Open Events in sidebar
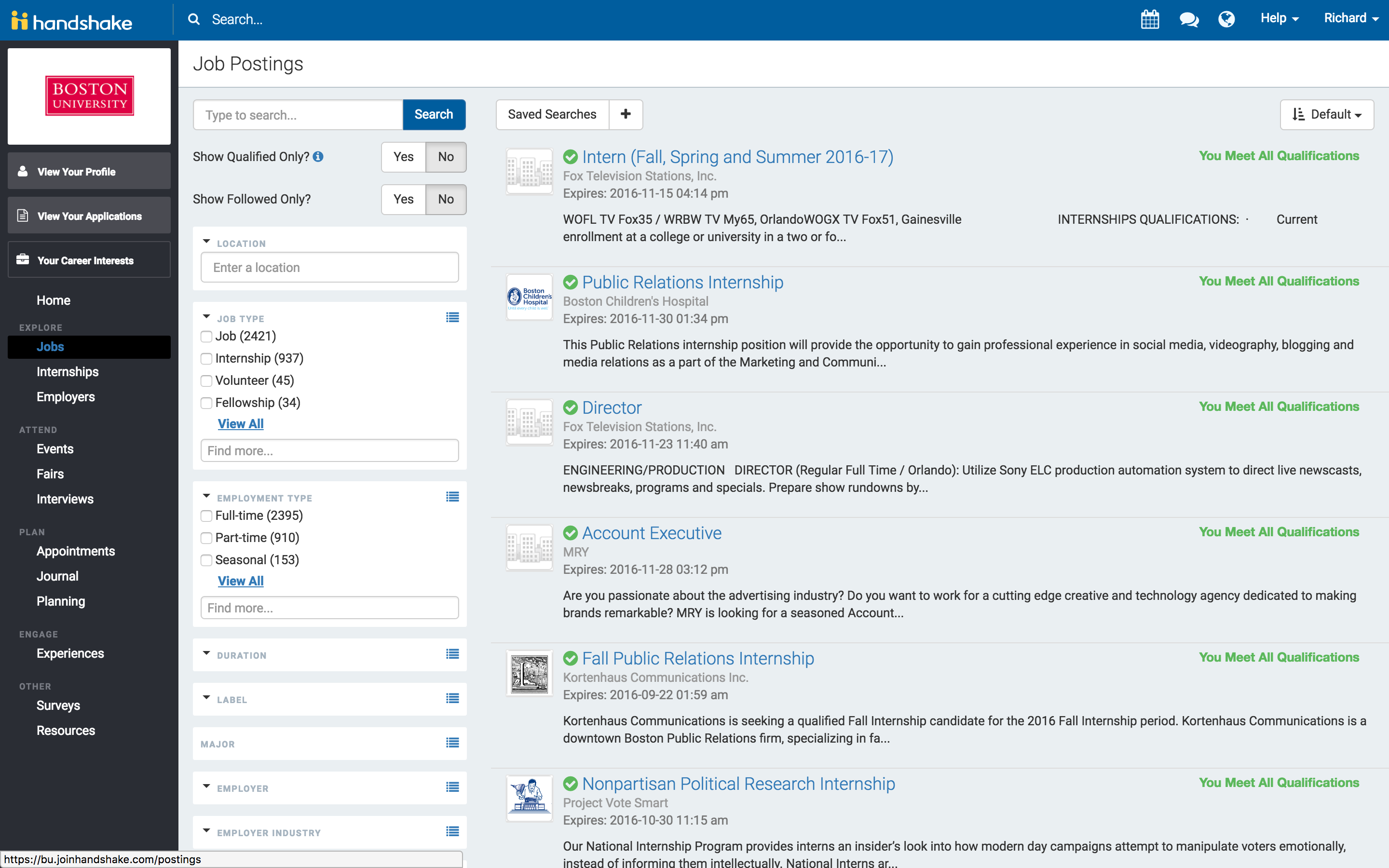Image resolution: width=1389 pixels, height=868 pixels. coord(55,449)
